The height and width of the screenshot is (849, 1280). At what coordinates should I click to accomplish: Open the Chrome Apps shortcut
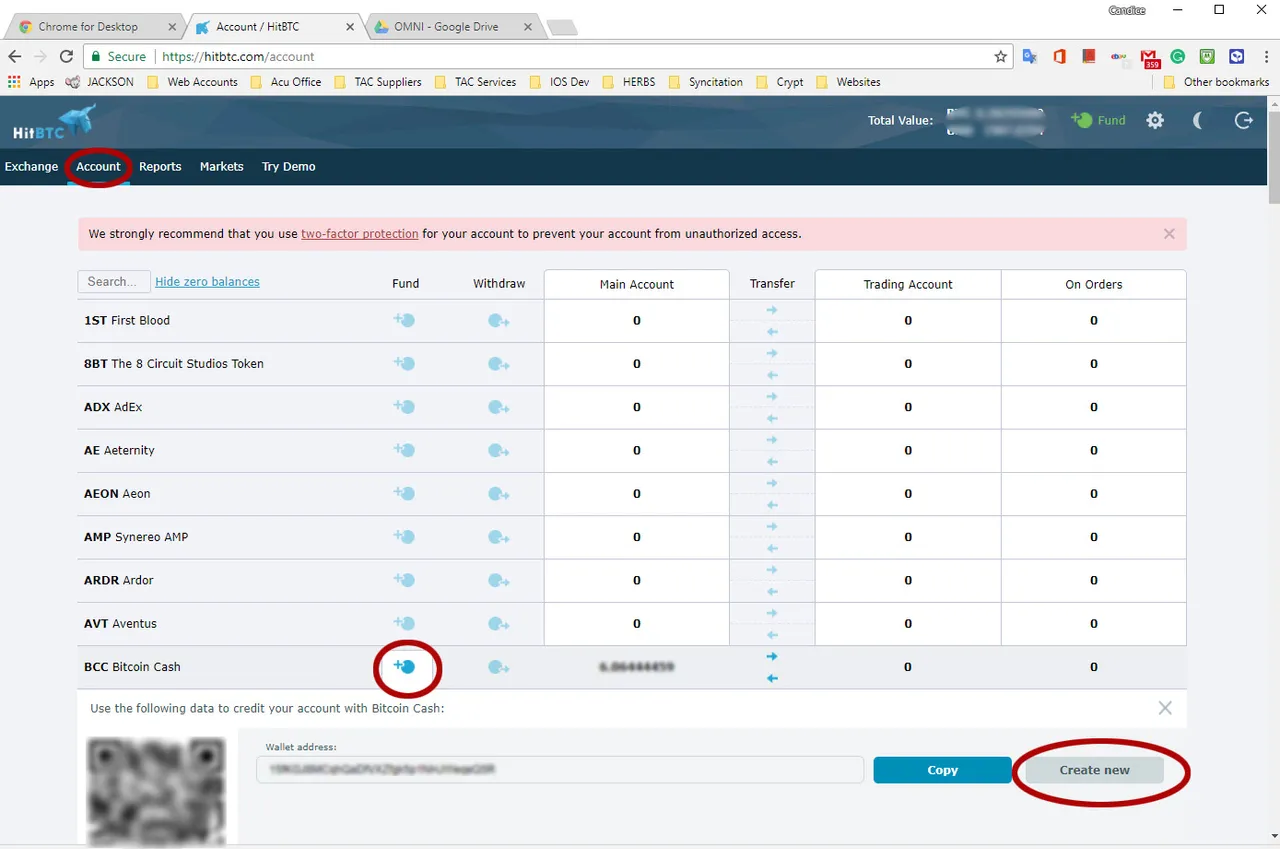(31, 82)
